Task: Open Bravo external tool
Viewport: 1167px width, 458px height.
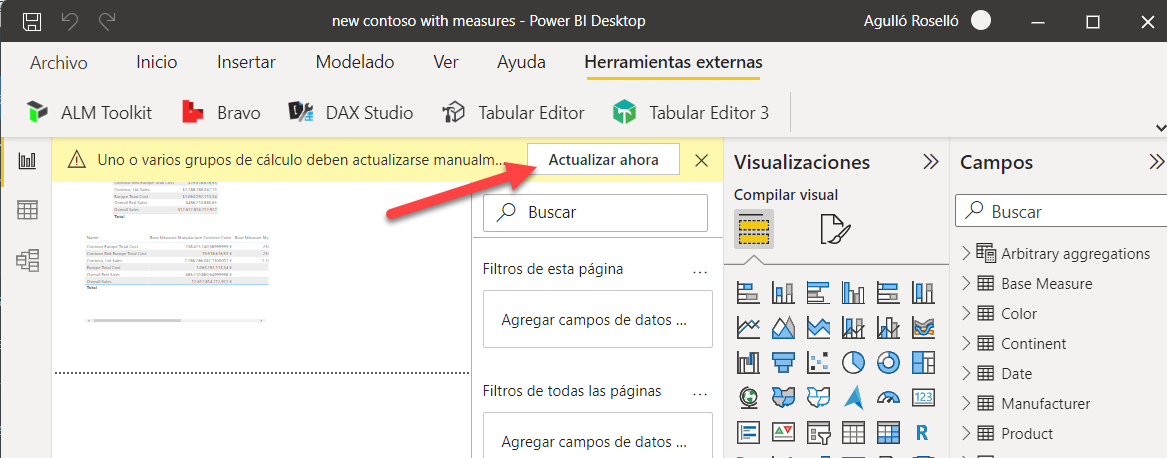Action: point(222,112)
